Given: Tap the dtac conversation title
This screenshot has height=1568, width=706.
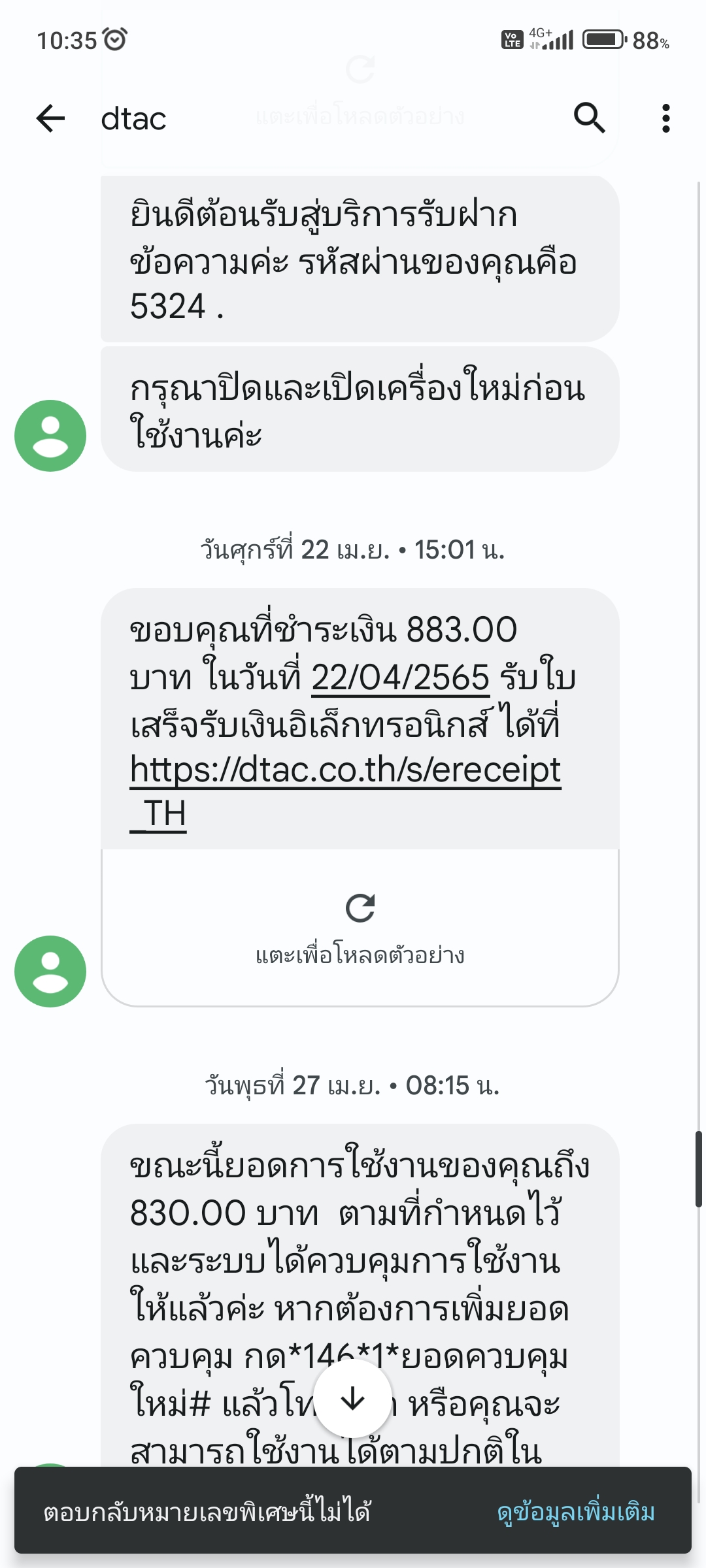Looking at the screenshot, I should coord(133,119).
